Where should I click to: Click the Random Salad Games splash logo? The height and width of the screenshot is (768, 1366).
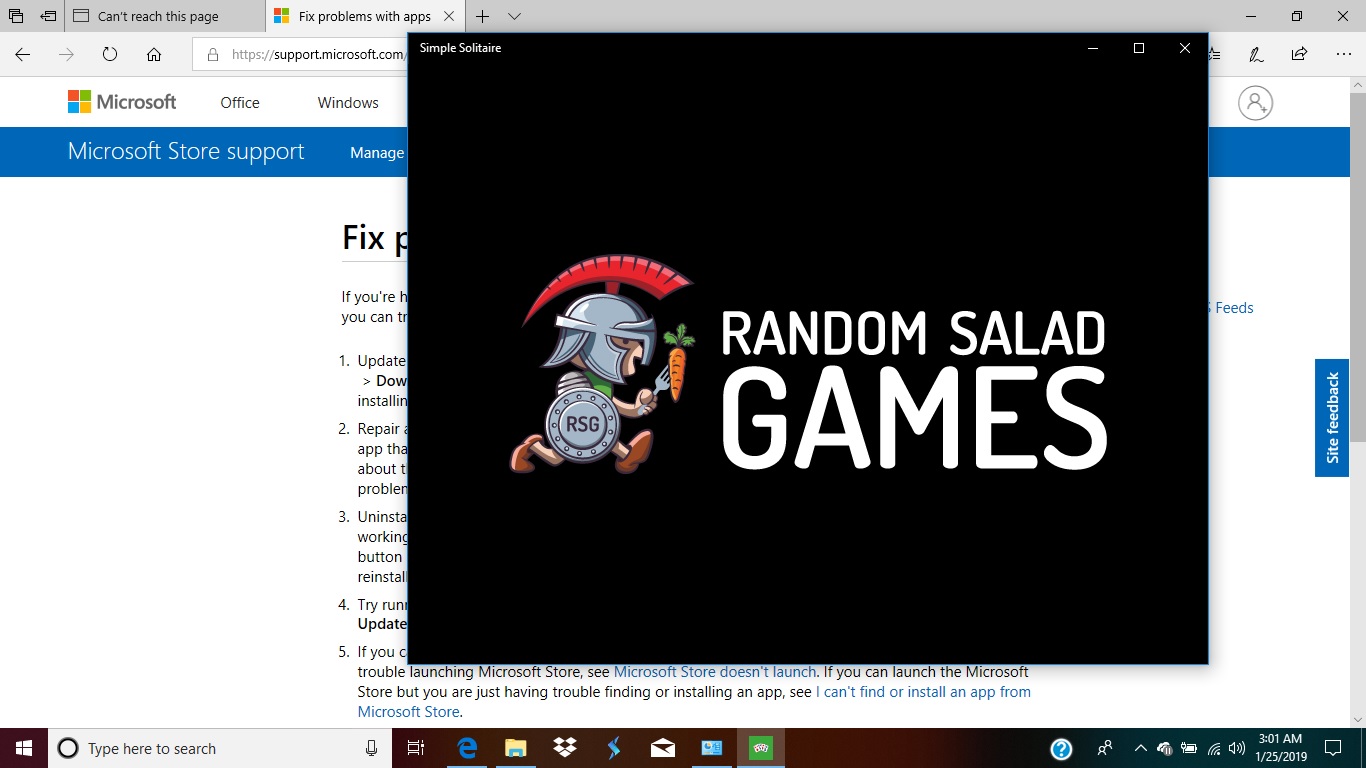coord(808,364)
